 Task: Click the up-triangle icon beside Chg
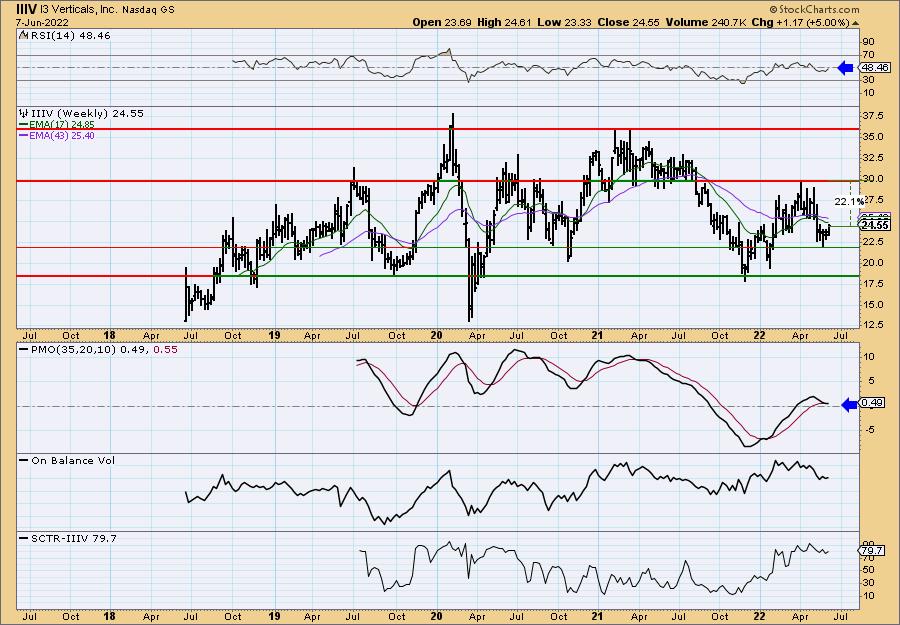click(855, 23)
